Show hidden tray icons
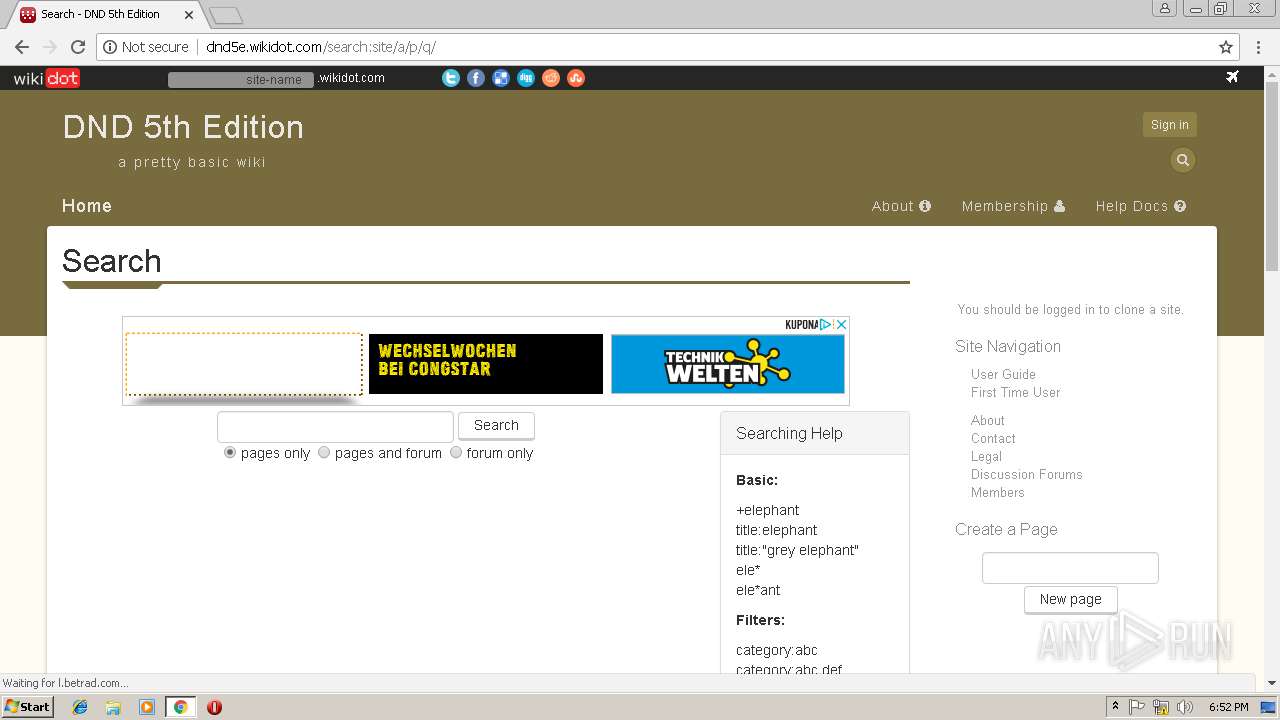 pyautogui.click(x=1115, y=707)
